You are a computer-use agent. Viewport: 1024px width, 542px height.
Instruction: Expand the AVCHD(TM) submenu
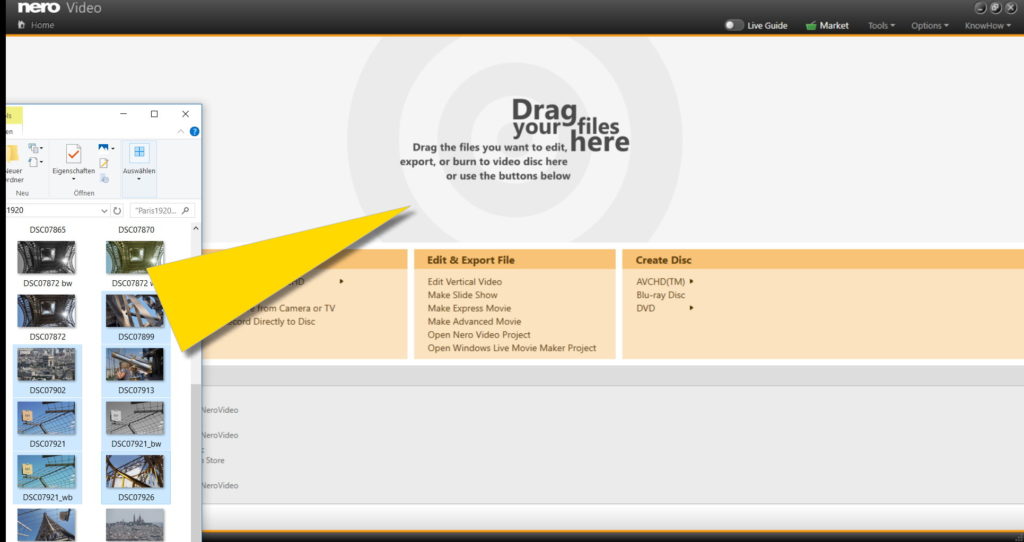coord(665,281)
